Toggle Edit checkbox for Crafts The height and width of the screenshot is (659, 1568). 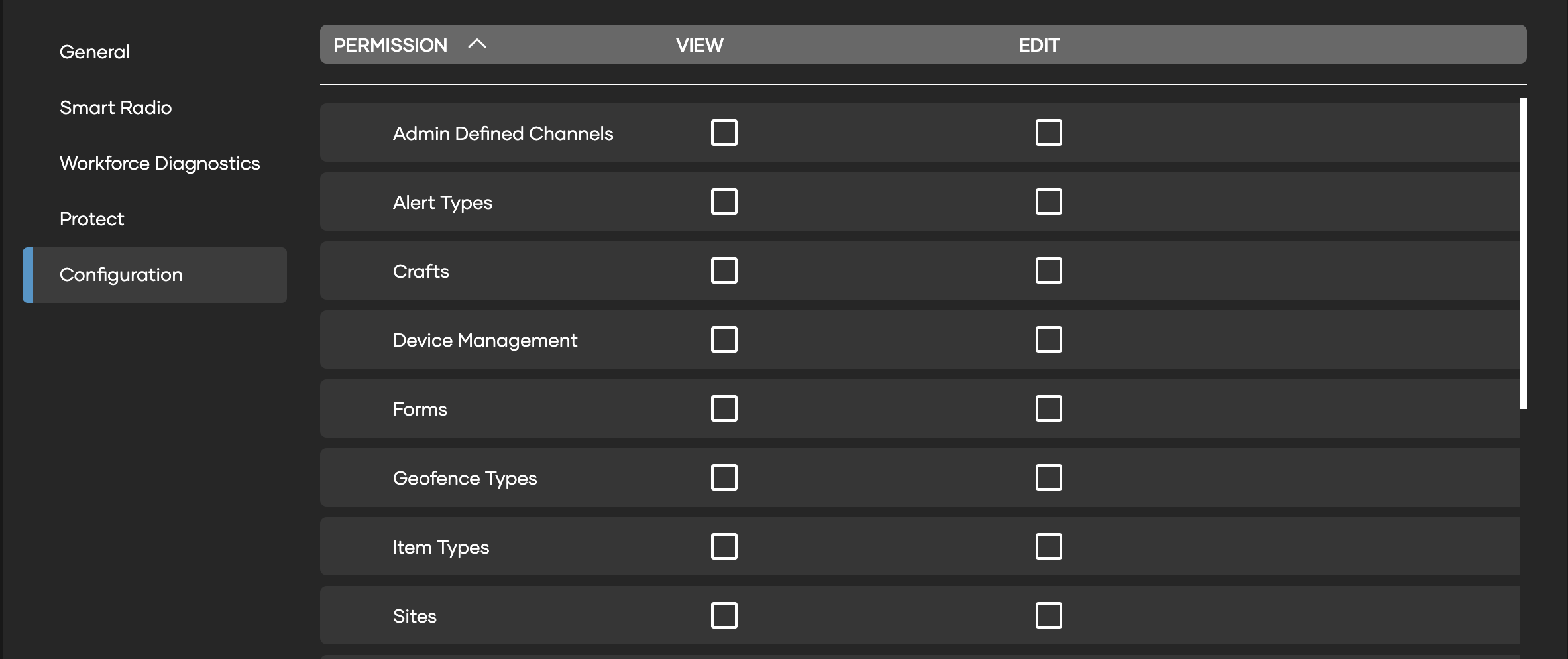(1048, 270)
